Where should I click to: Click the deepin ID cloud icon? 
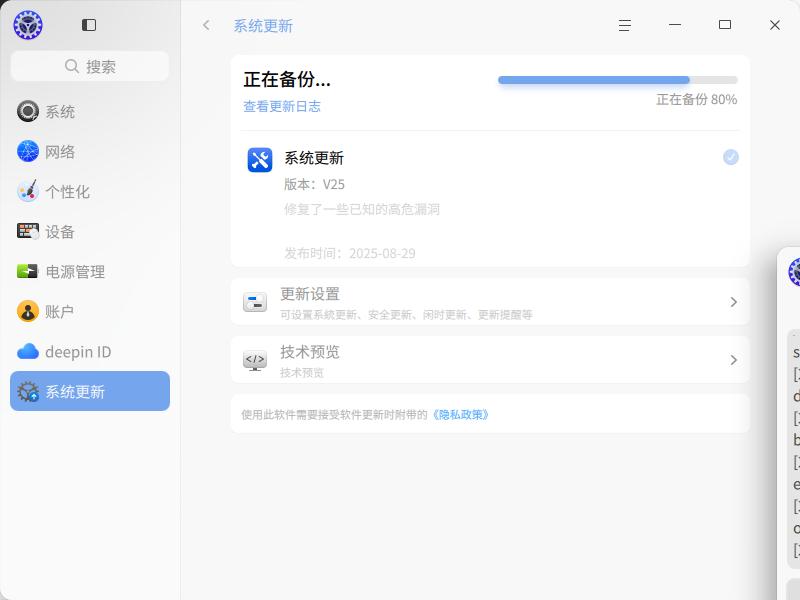28,352
